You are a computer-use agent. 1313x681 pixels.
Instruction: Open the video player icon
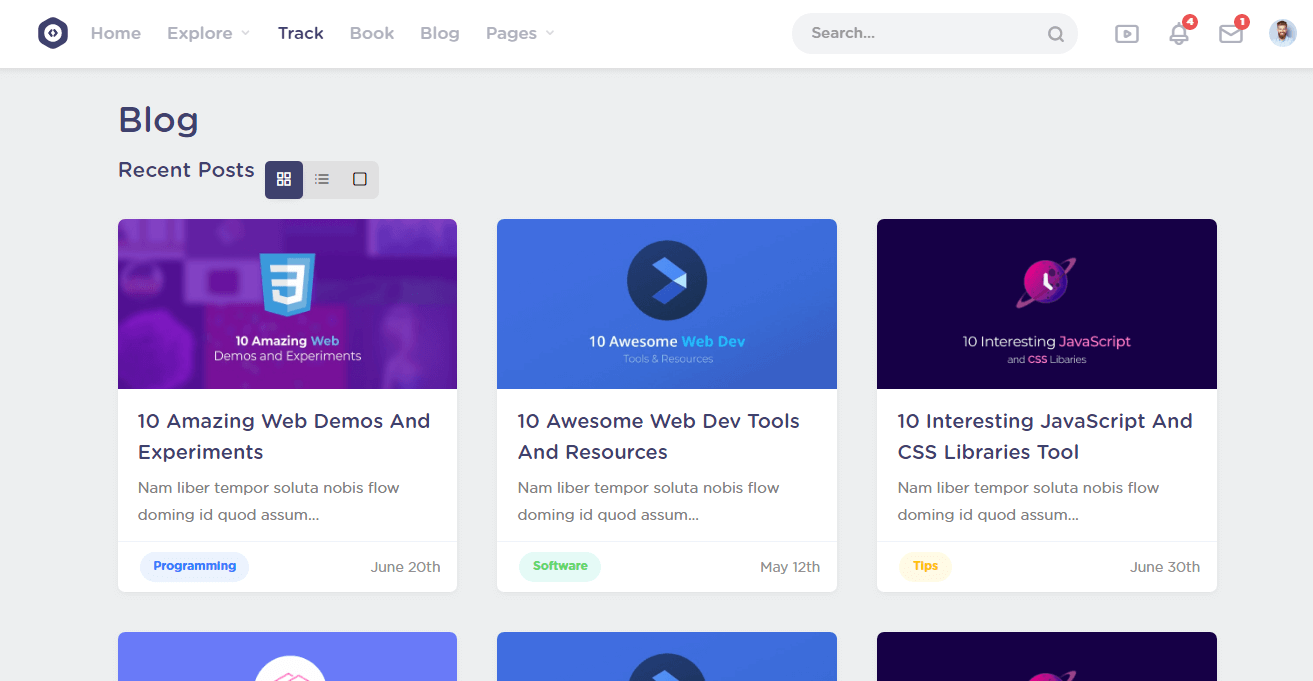click(1126, 34)
